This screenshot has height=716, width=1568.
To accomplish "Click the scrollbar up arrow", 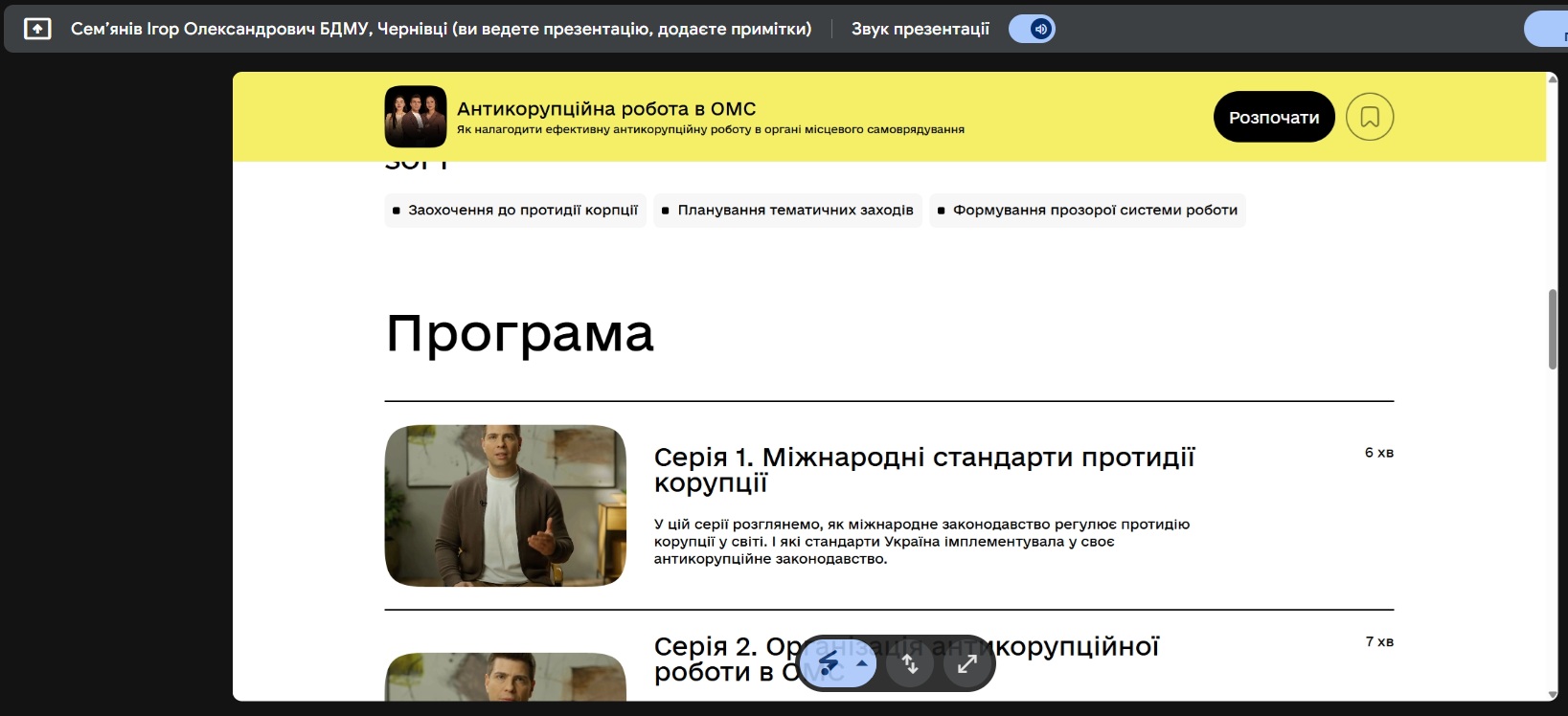I will coord(1553,79).
